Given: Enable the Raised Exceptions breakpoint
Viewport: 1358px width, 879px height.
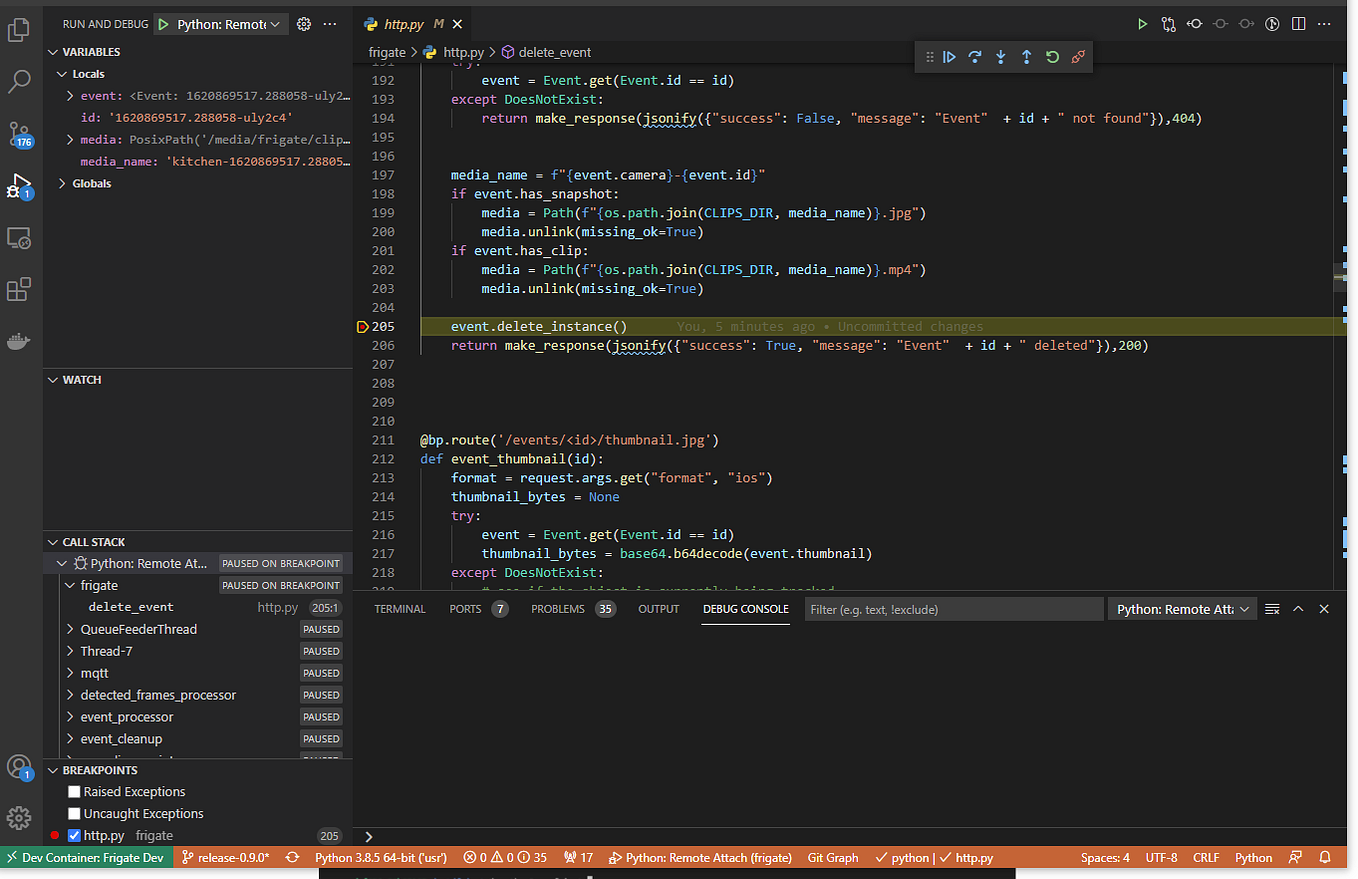Looking at the screenshot, I should click(x=74, y=792).
